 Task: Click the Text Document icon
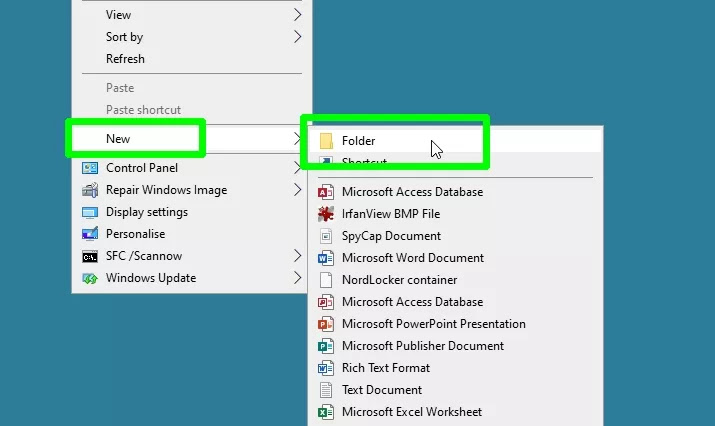point(326,390)
